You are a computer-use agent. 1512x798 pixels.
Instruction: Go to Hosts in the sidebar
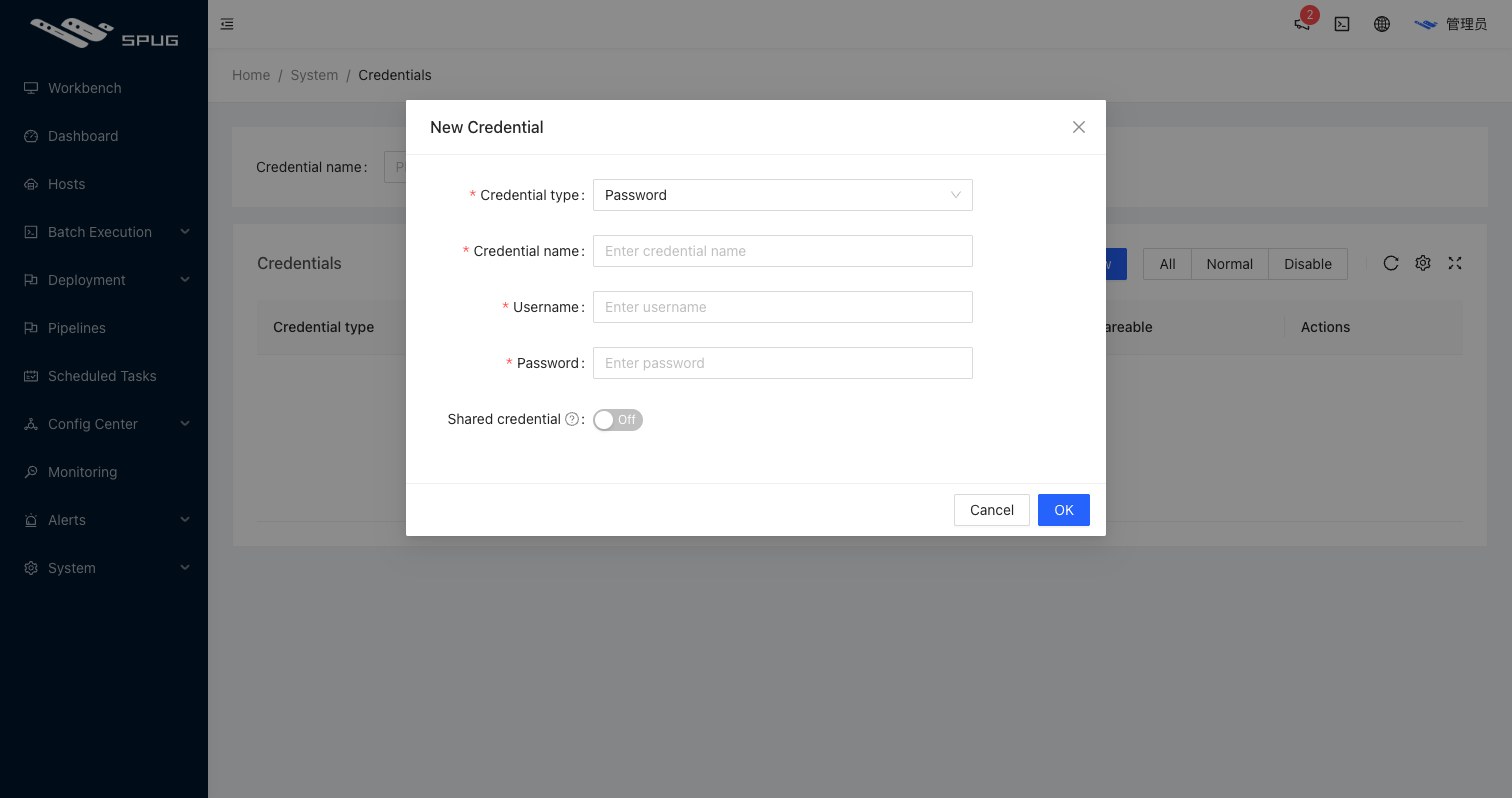coord(104,184)
